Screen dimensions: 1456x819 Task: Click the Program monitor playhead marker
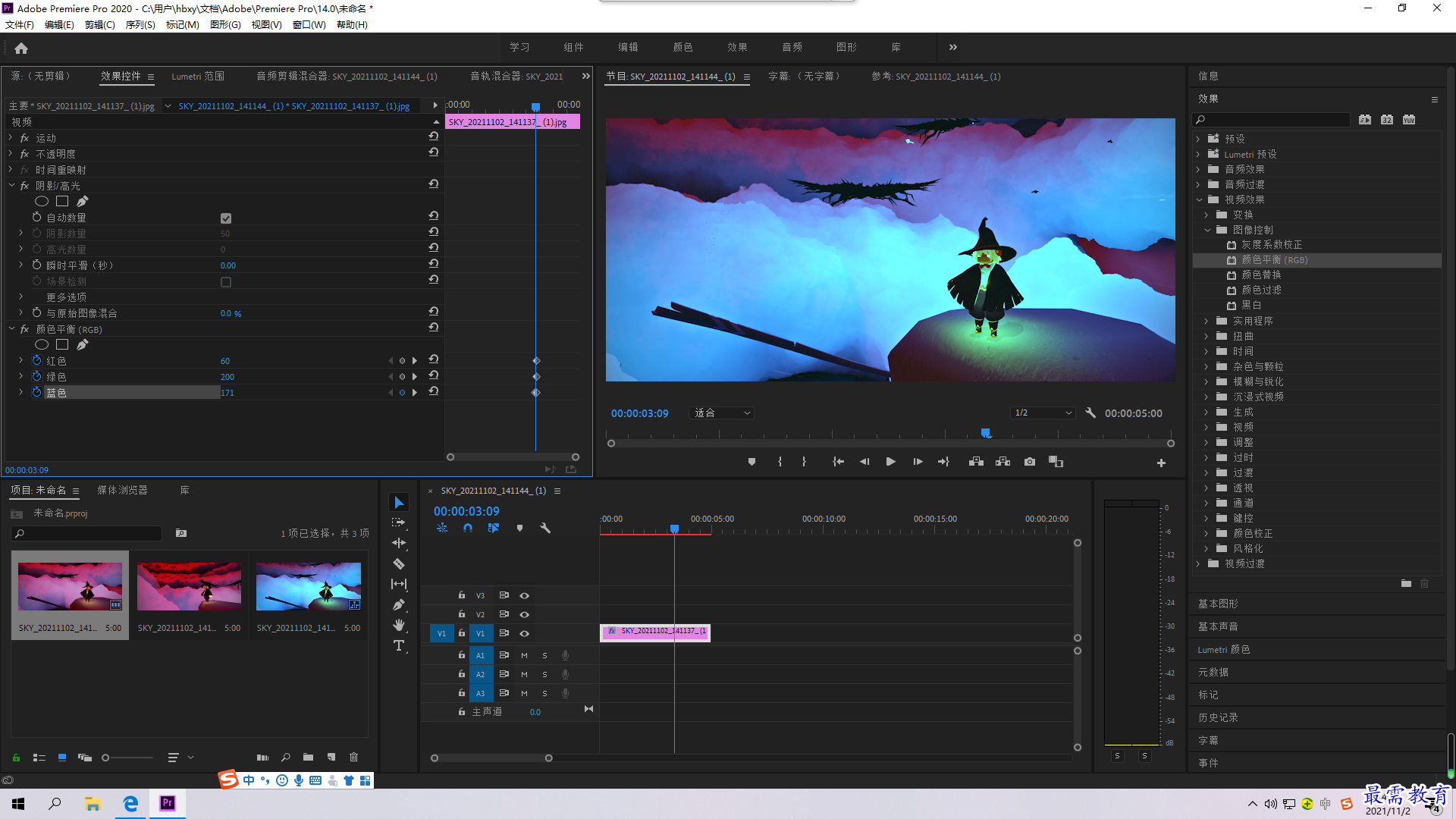[x=986, y=433]
